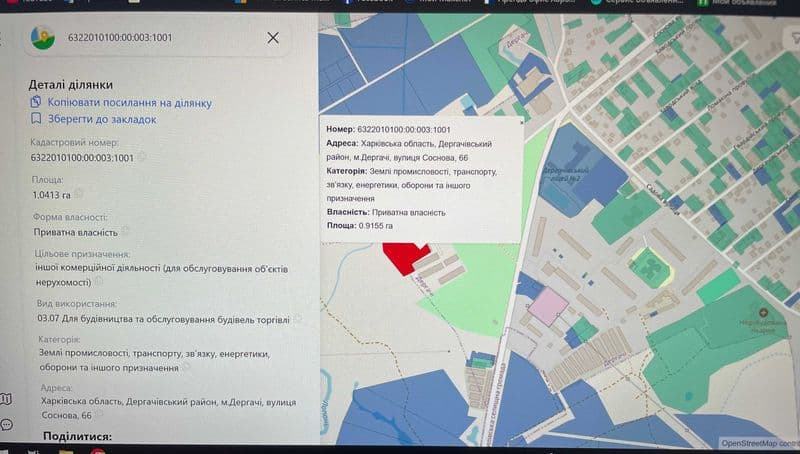Screen dimensions: 800x454
Task: Copy the cadastral number 6322010100:00:003:1001 value icon
Action: pos(142,157)
